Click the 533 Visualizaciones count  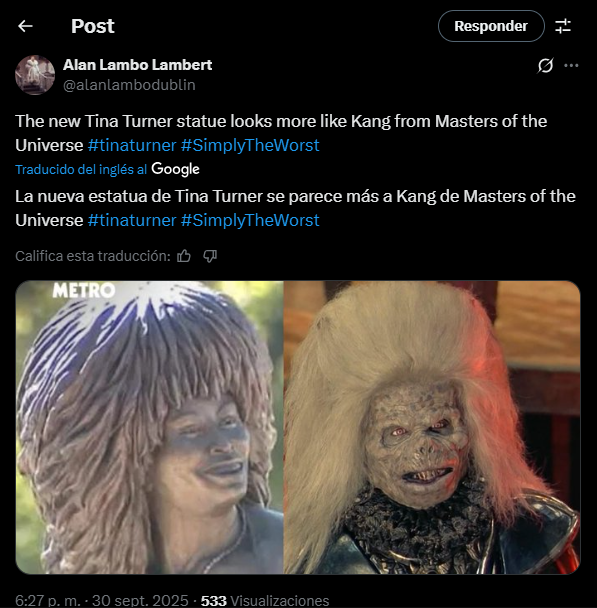pos(265,600)
